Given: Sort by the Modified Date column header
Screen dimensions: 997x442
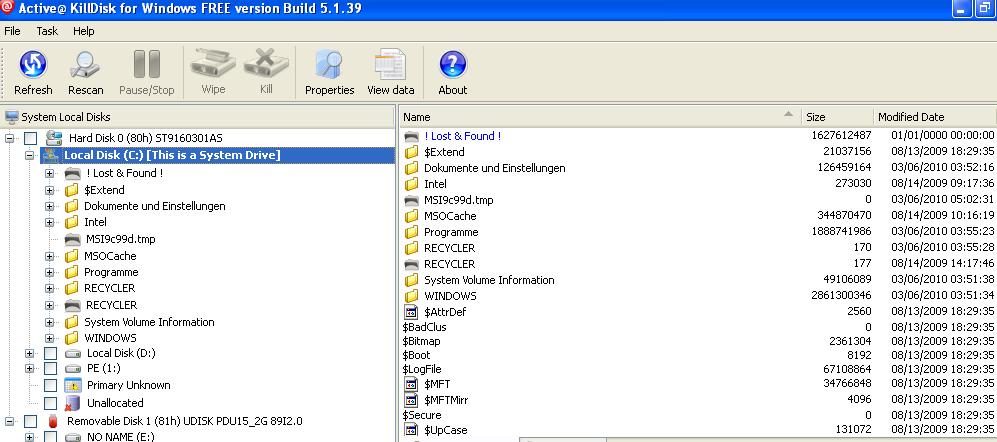Looking at the screenshot, I should click(x=935, y=117).
